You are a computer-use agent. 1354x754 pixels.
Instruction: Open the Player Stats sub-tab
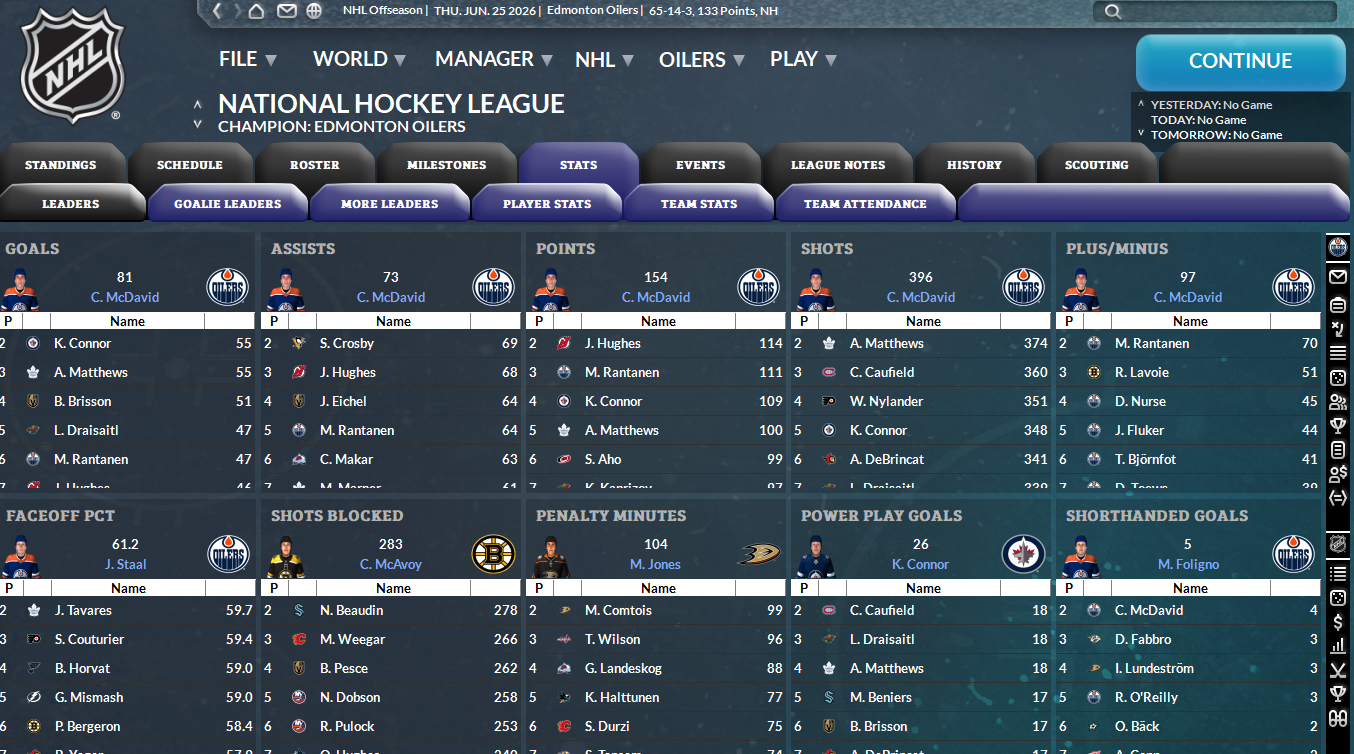click(547, 204)
